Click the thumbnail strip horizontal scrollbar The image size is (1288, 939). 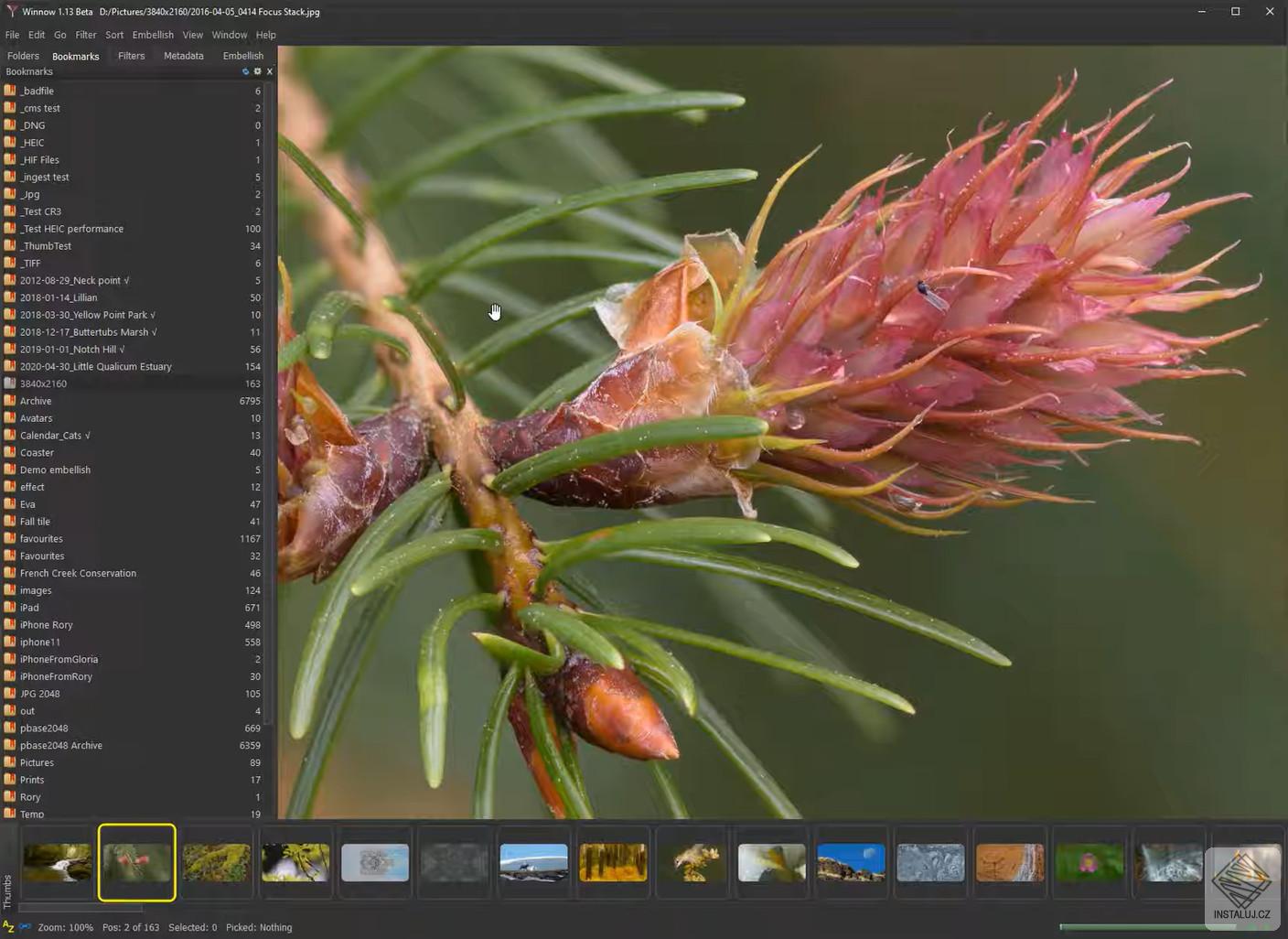point(80,908)
